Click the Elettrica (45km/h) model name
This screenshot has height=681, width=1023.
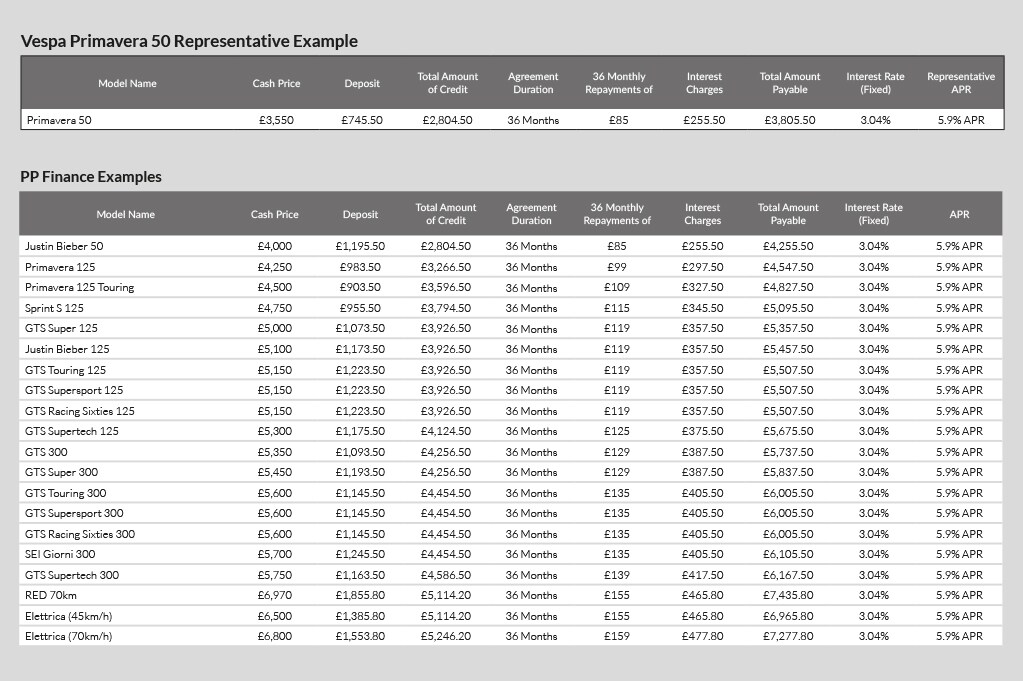[69, 616]
